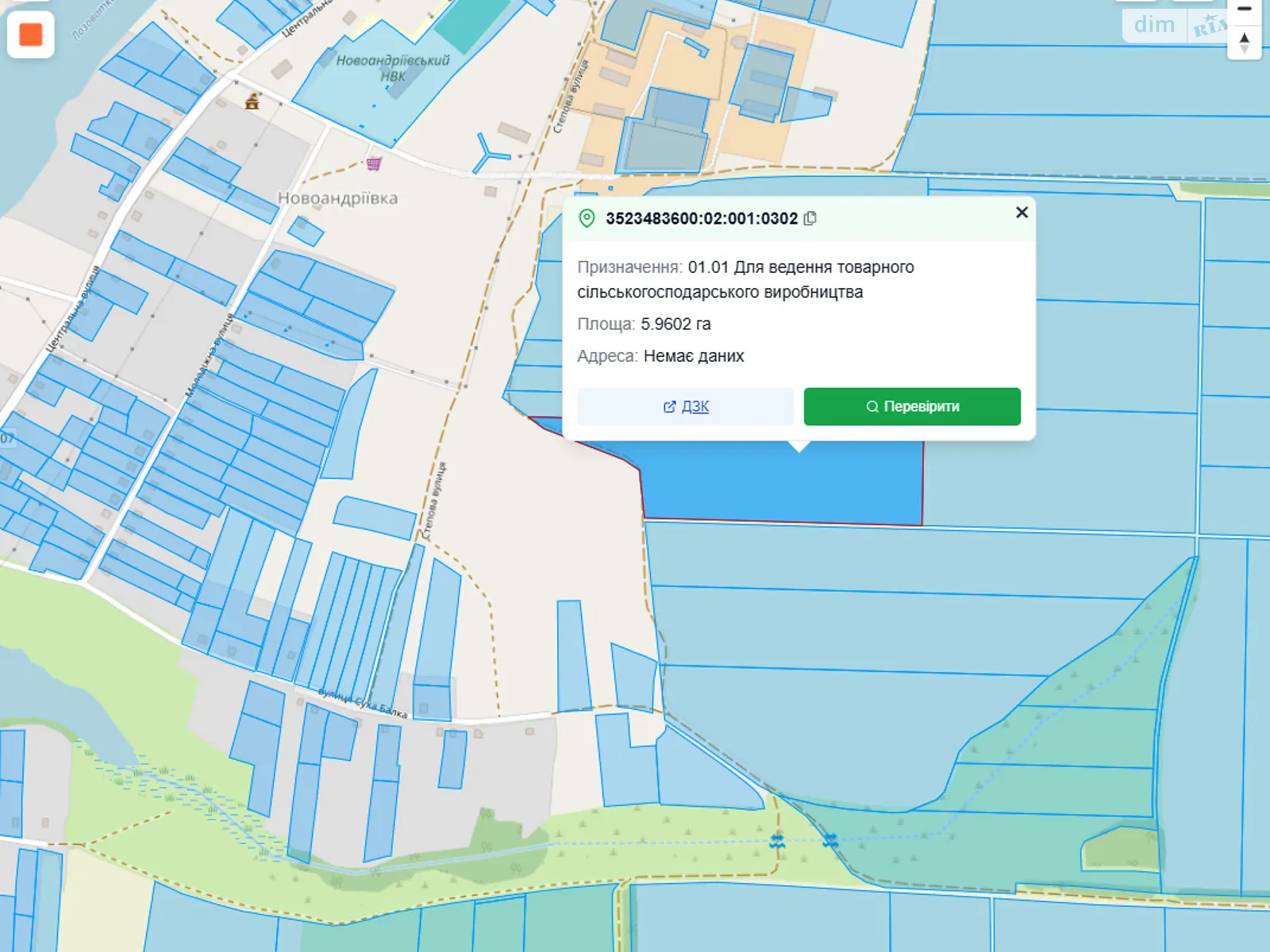Click the Вулиця Суха Балка street label
This screenshot has width=1270, height=952.
pos(363,703)
